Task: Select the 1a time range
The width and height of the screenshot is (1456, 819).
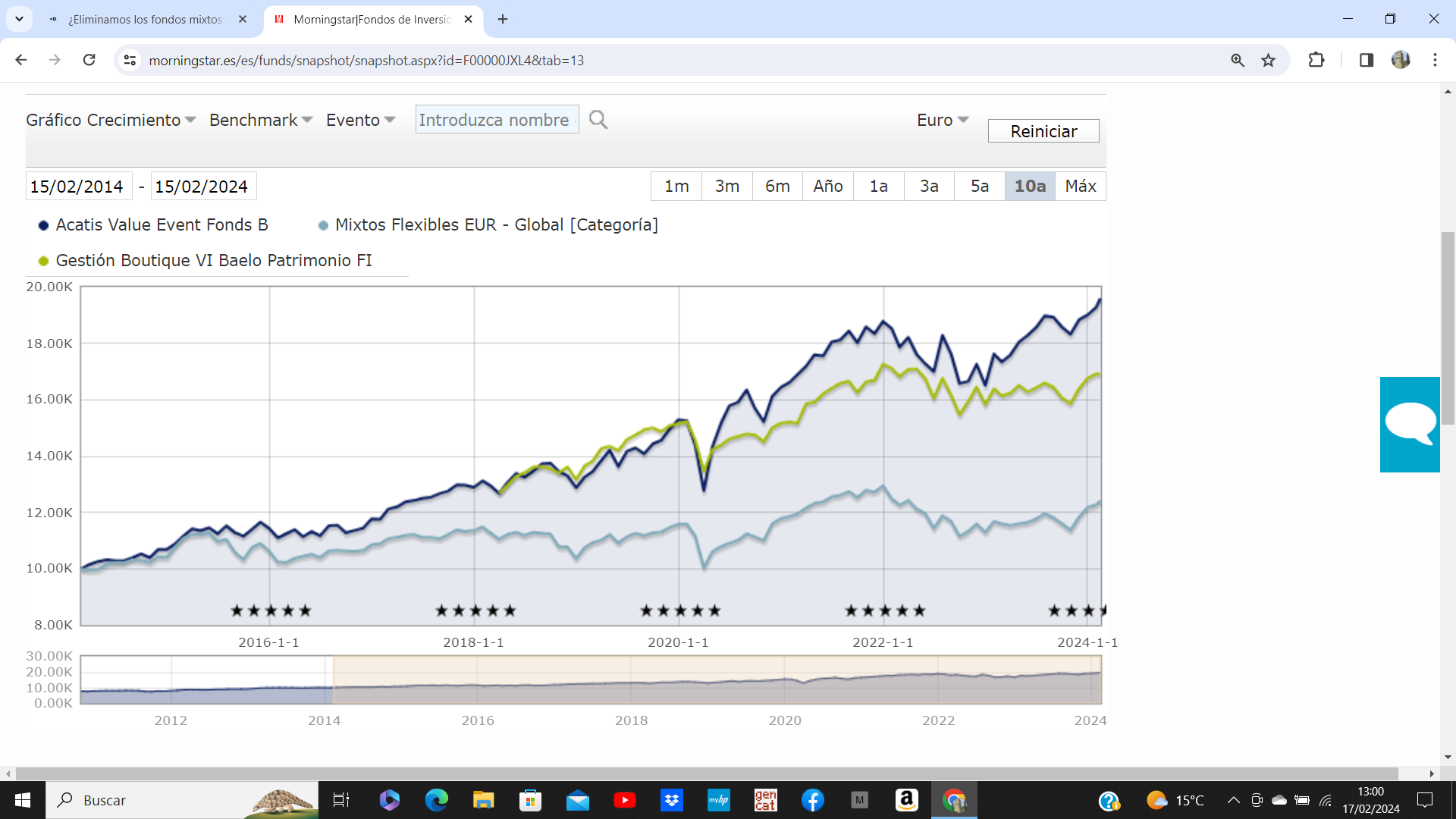Action: 879,186
